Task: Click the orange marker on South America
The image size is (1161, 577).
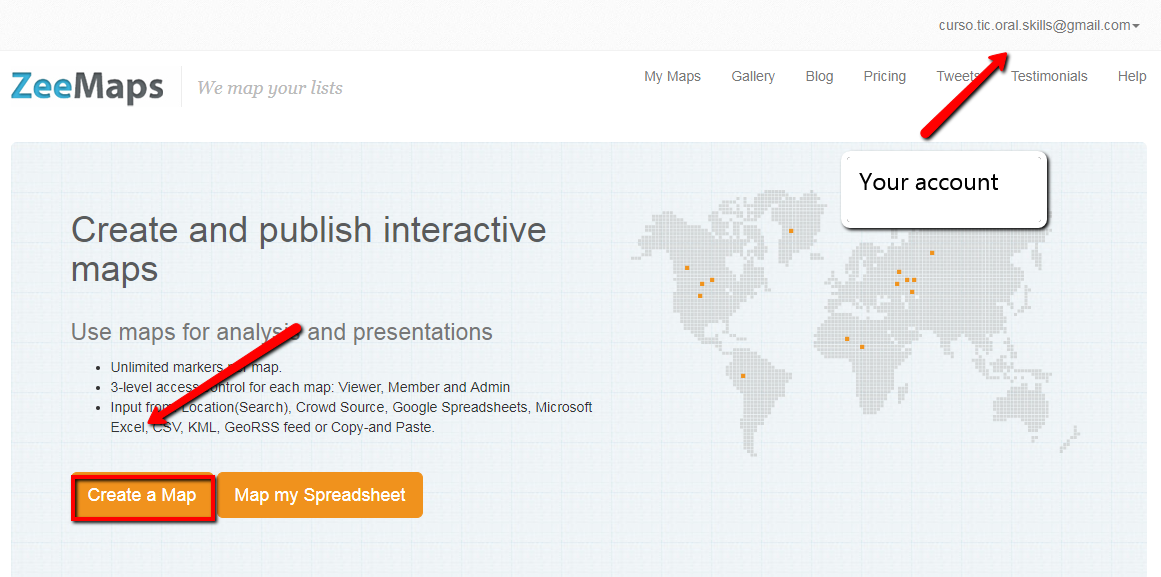Action: pos(743,376)
